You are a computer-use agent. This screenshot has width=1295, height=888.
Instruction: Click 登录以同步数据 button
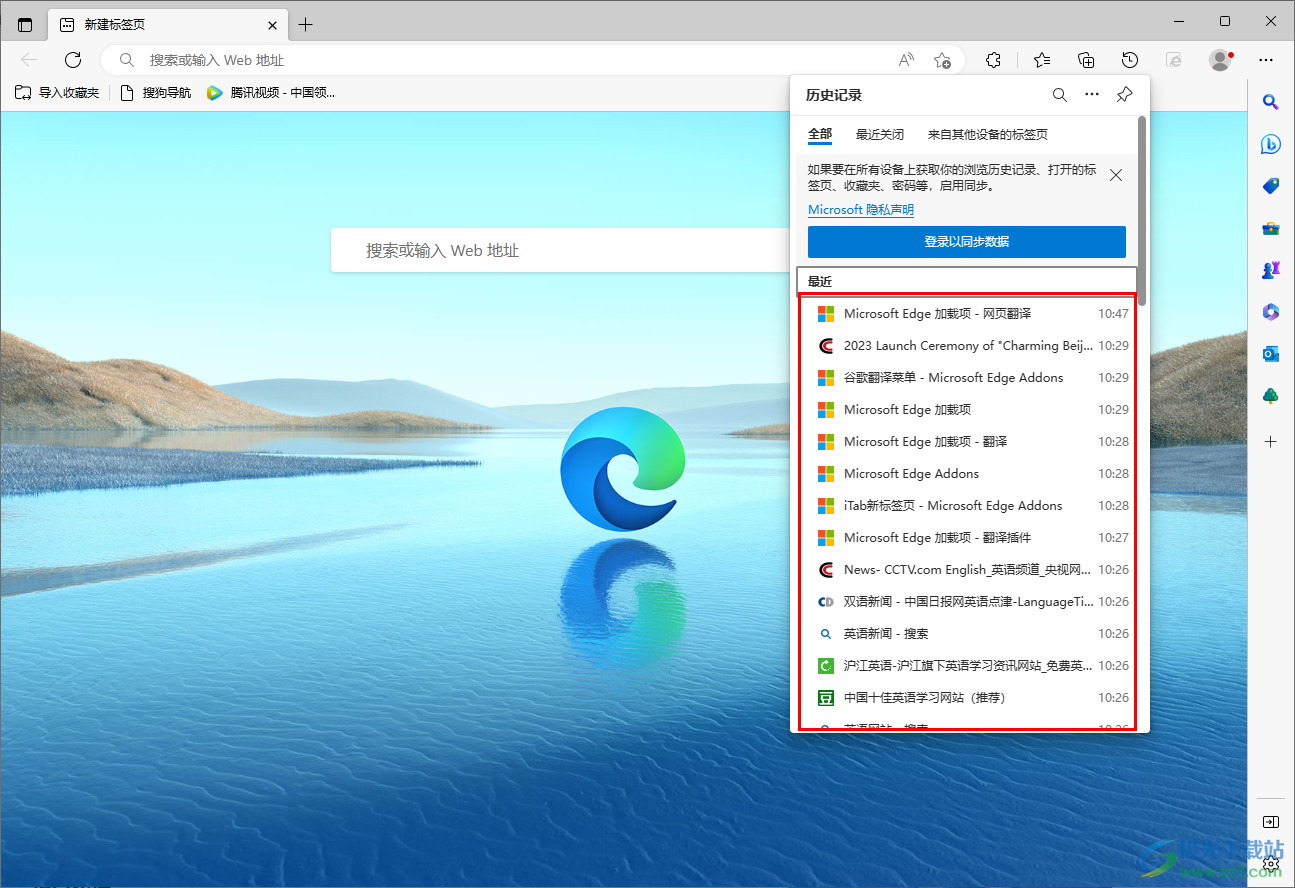tap(967, 242)
